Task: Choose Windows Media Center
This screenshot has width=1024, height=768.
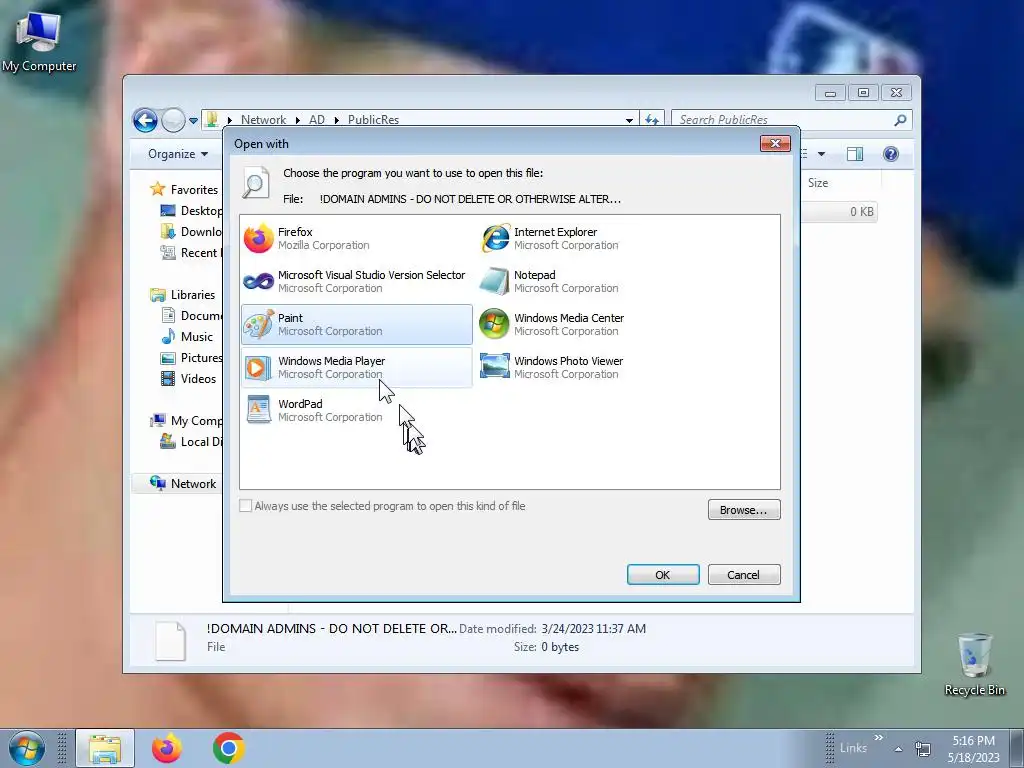Action: click(x=592, y=325)
